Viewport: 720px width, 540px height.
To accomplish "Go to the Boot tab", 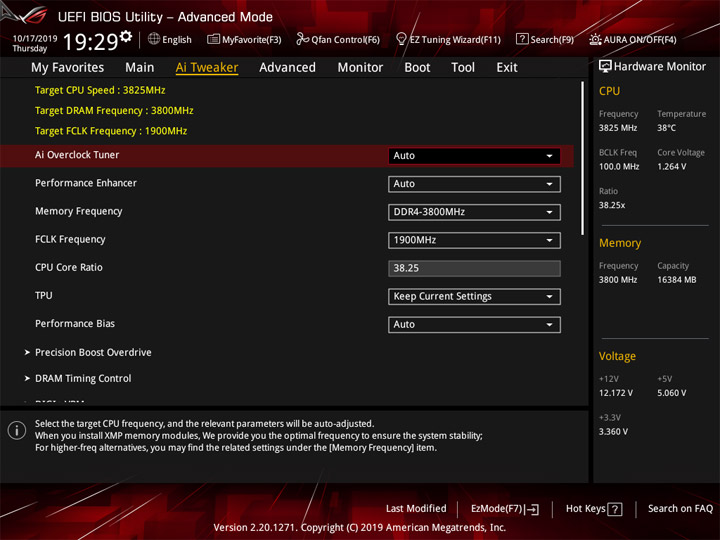I will tap(417, 68).
